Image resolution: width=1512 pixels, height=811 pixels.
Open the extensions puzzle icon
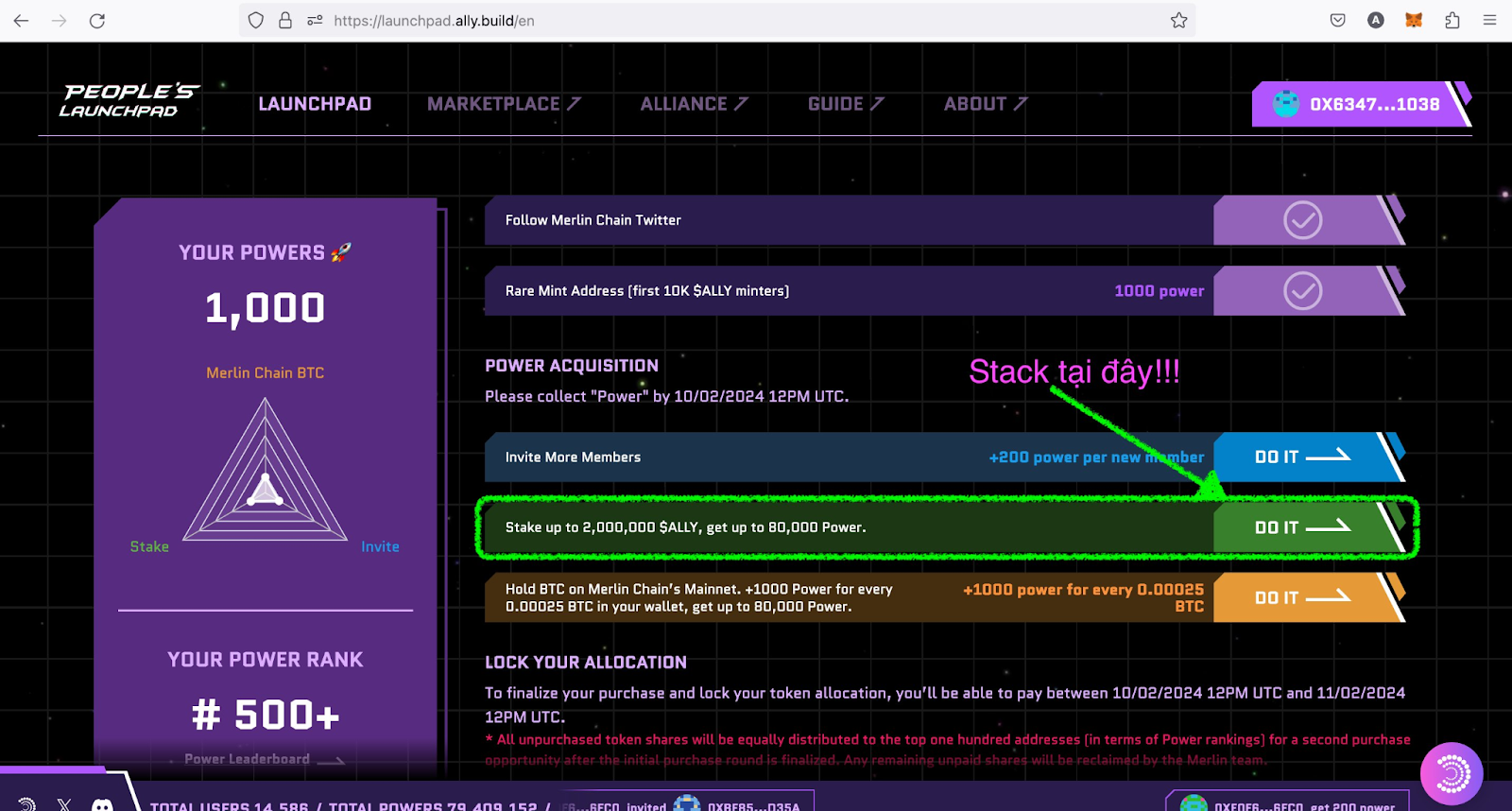pos(1452,20)
